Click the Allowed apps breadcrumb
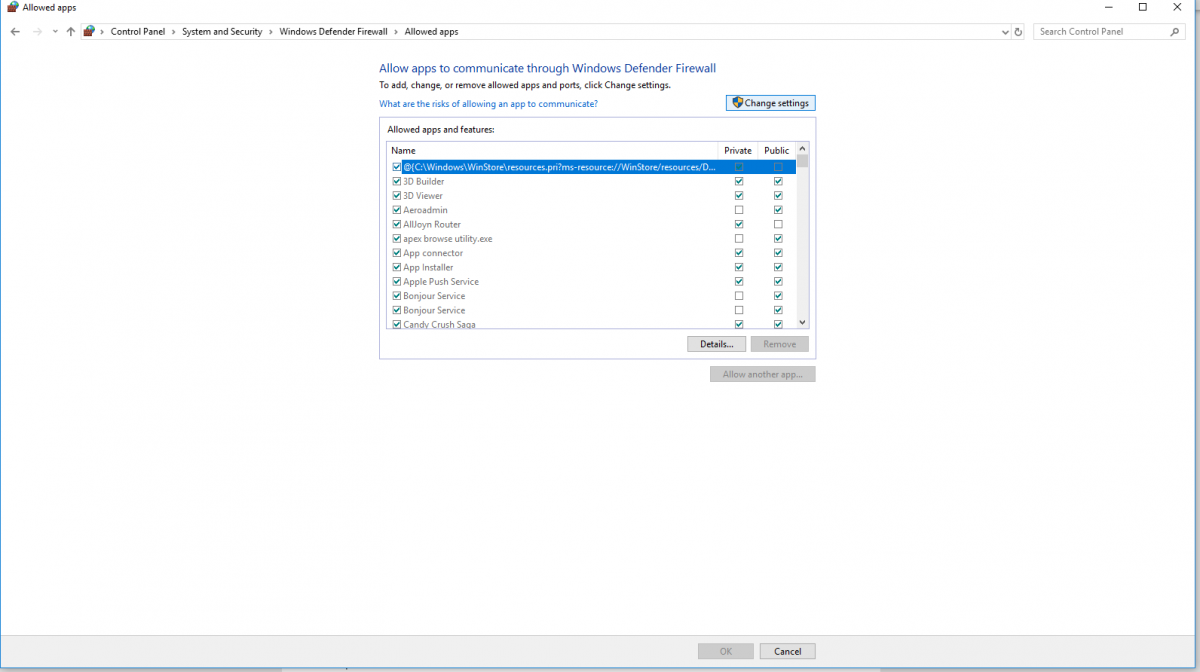 pos(431,32)
